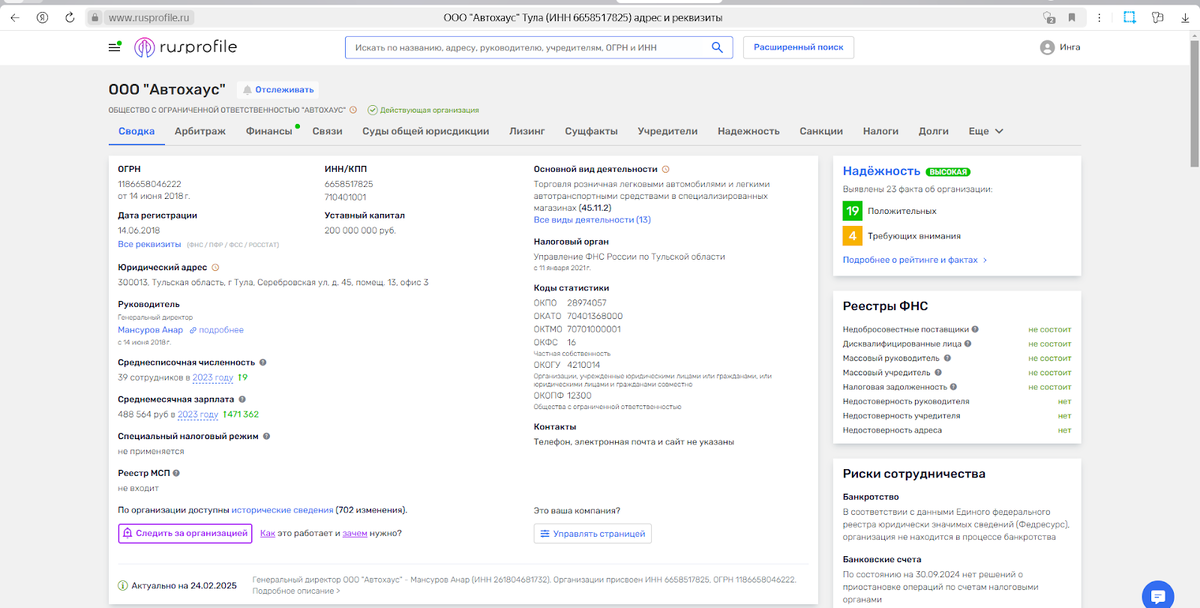Open the Мансуров Анар director link
1200x608 pixels.
pos(151,330)
